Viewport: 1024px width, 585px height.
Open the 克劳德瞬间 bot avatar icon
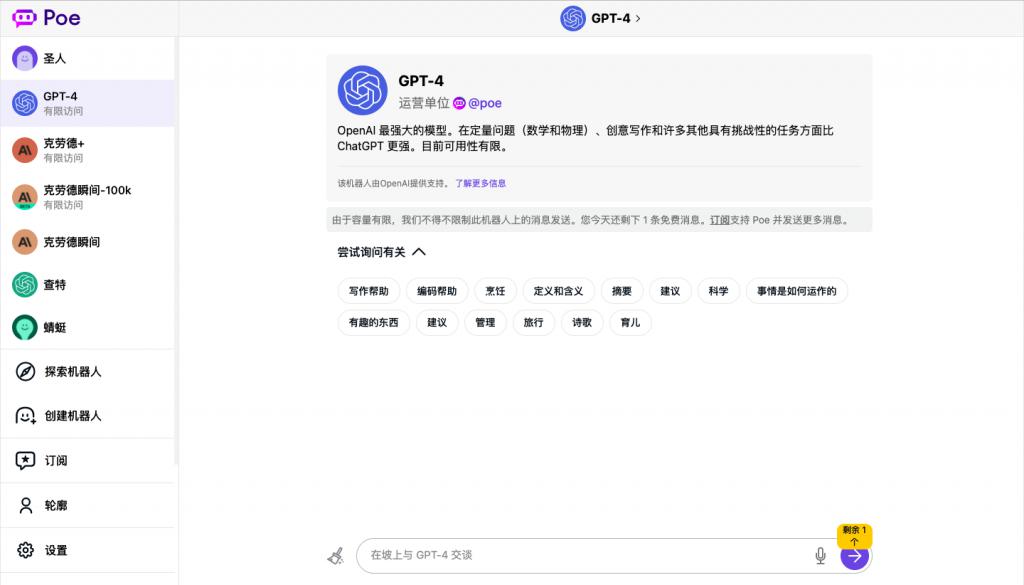click(25, 242)
